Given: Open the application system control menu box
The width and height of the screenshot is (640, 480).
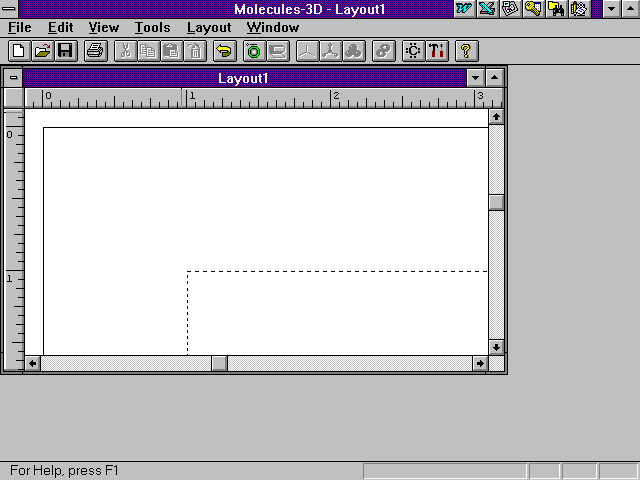Looking at the screenshot, I should (x=9, y=9).
